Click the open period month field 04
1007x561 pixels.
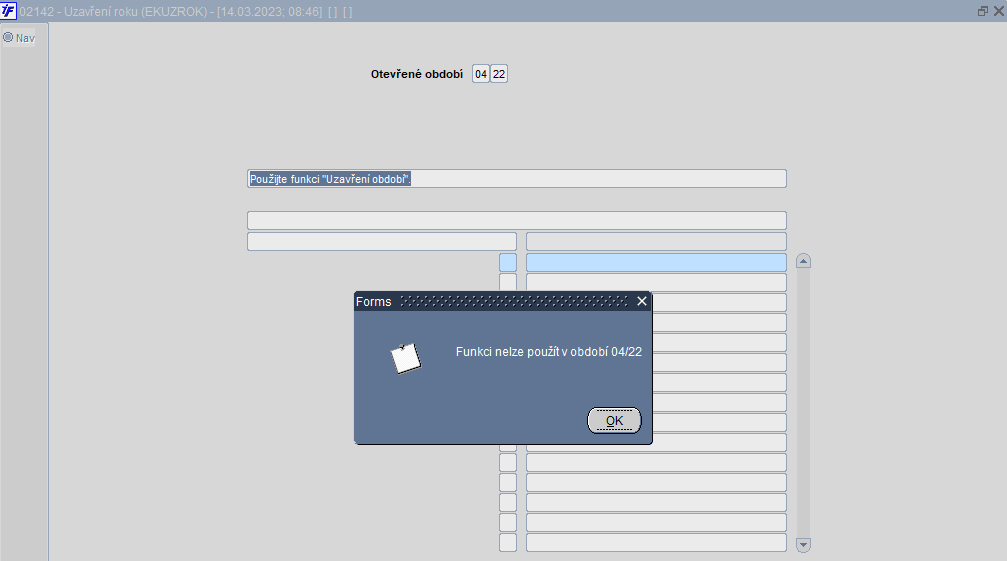(481, 74)
